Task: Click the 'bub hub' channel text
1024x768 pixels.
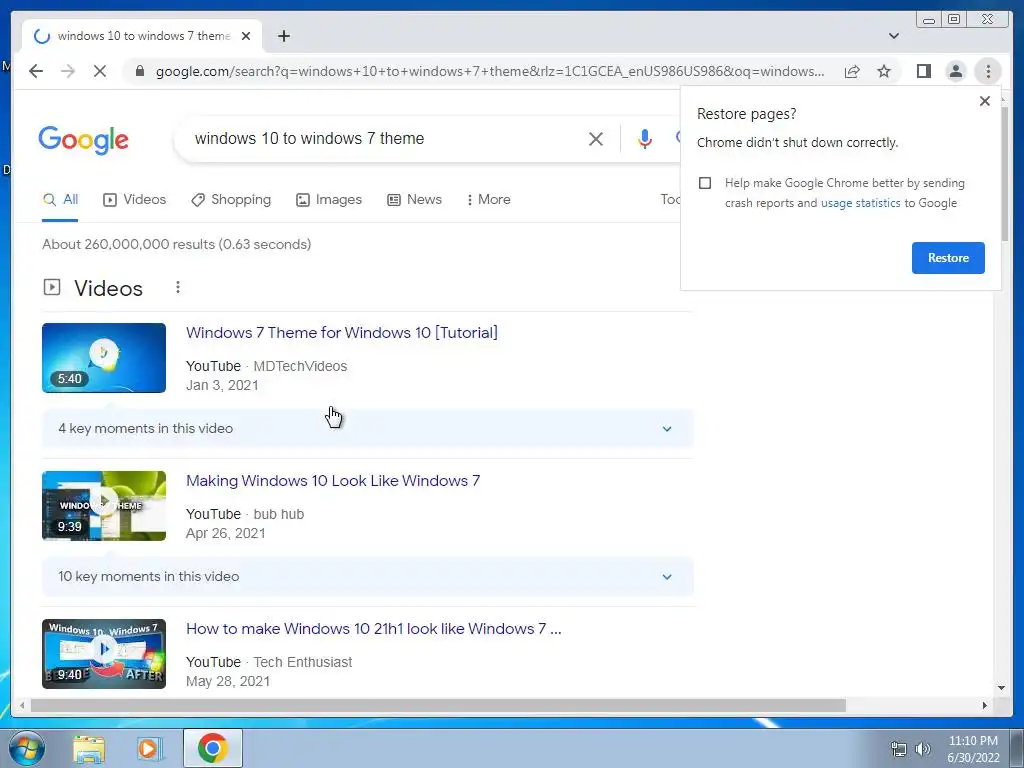Action: [279, 515]
